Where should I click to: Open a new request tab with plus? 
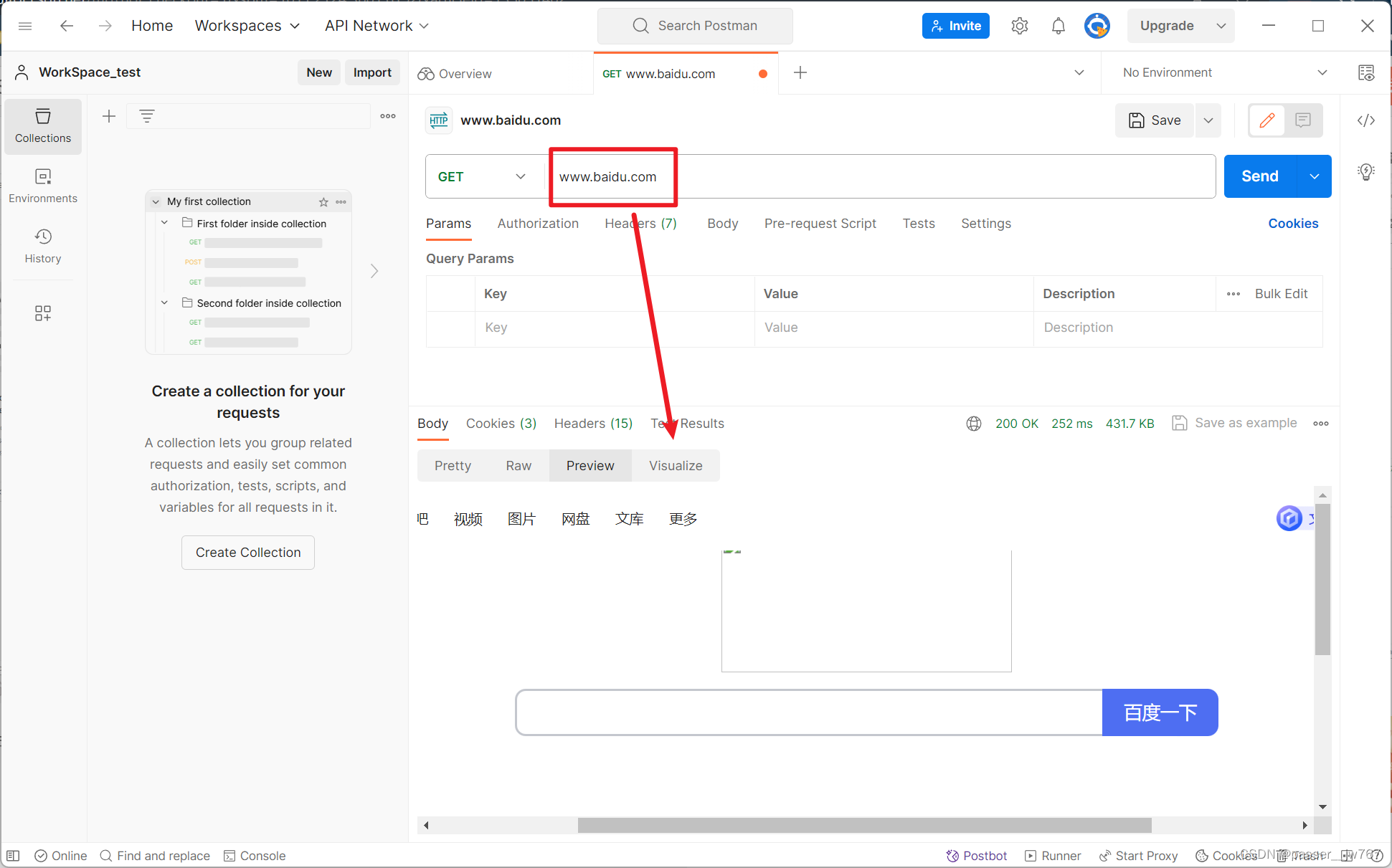(800, 72)
